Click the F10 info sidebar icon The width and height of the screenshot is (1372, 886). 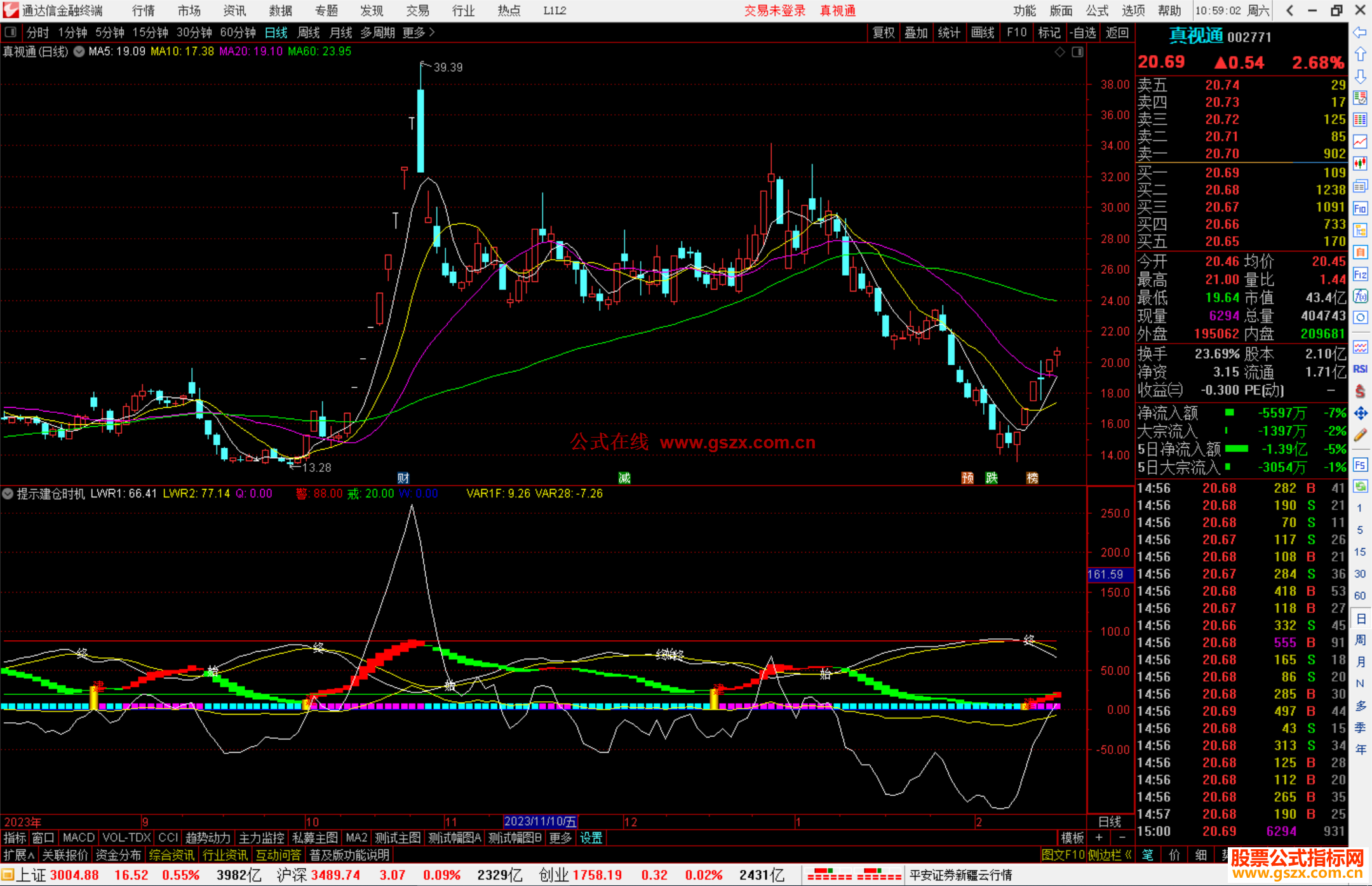click(x=1360, y=208)
